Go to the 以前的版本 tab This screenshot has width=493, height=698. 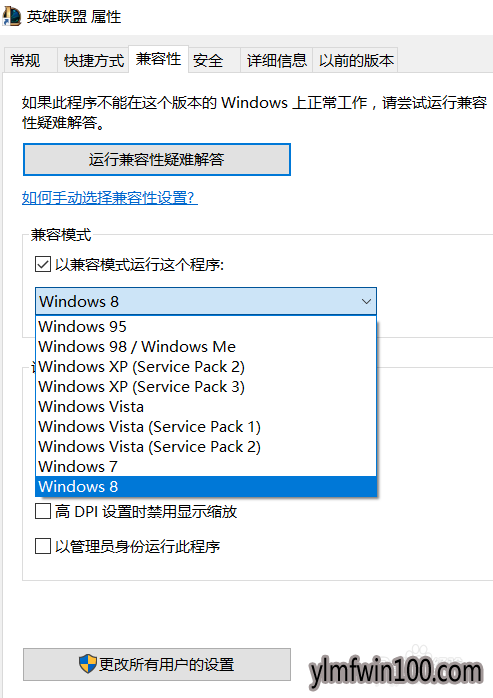tap(355, 60)
